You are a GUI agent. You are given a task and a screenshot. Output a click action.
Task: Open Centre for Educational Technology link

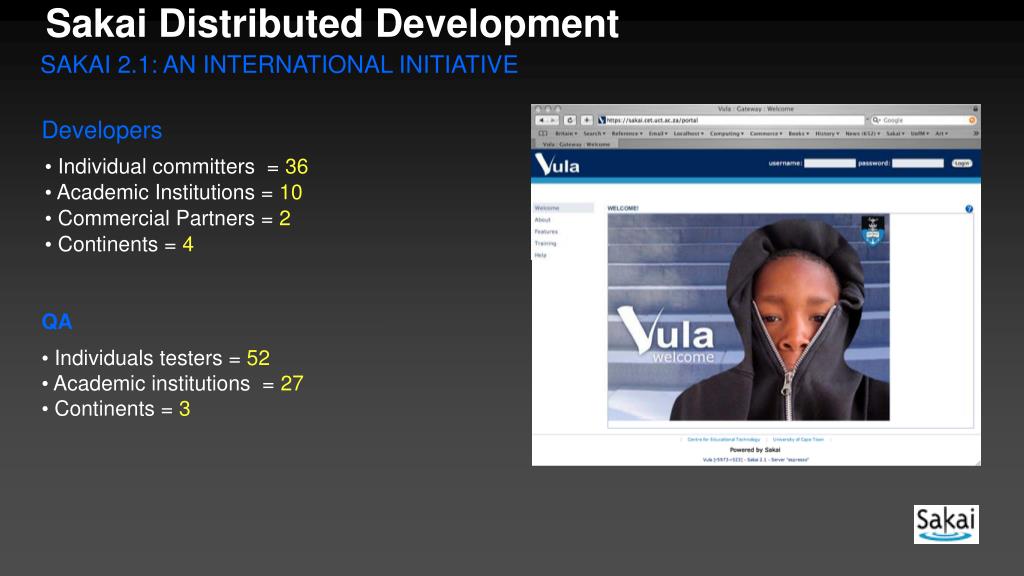[x=724, y=440]
